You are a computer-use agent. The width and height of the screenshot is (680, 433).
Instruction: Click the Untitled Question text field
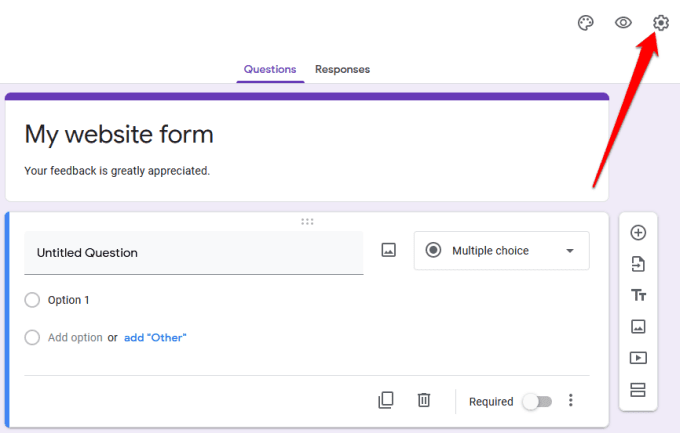click(193, 253)
